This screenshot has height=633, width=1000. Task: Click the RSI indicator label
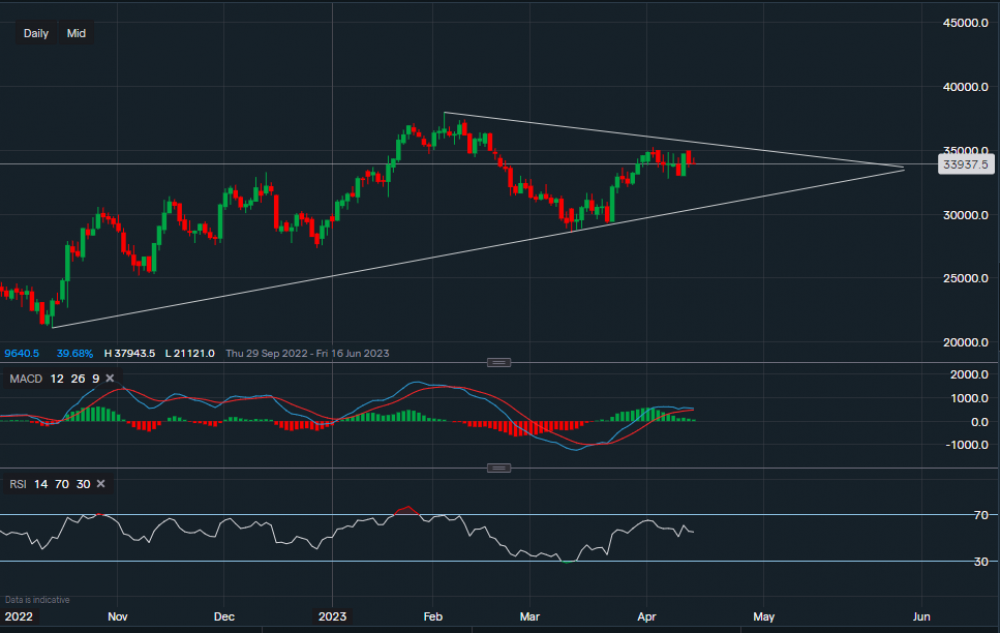click(x=17, y=484)
